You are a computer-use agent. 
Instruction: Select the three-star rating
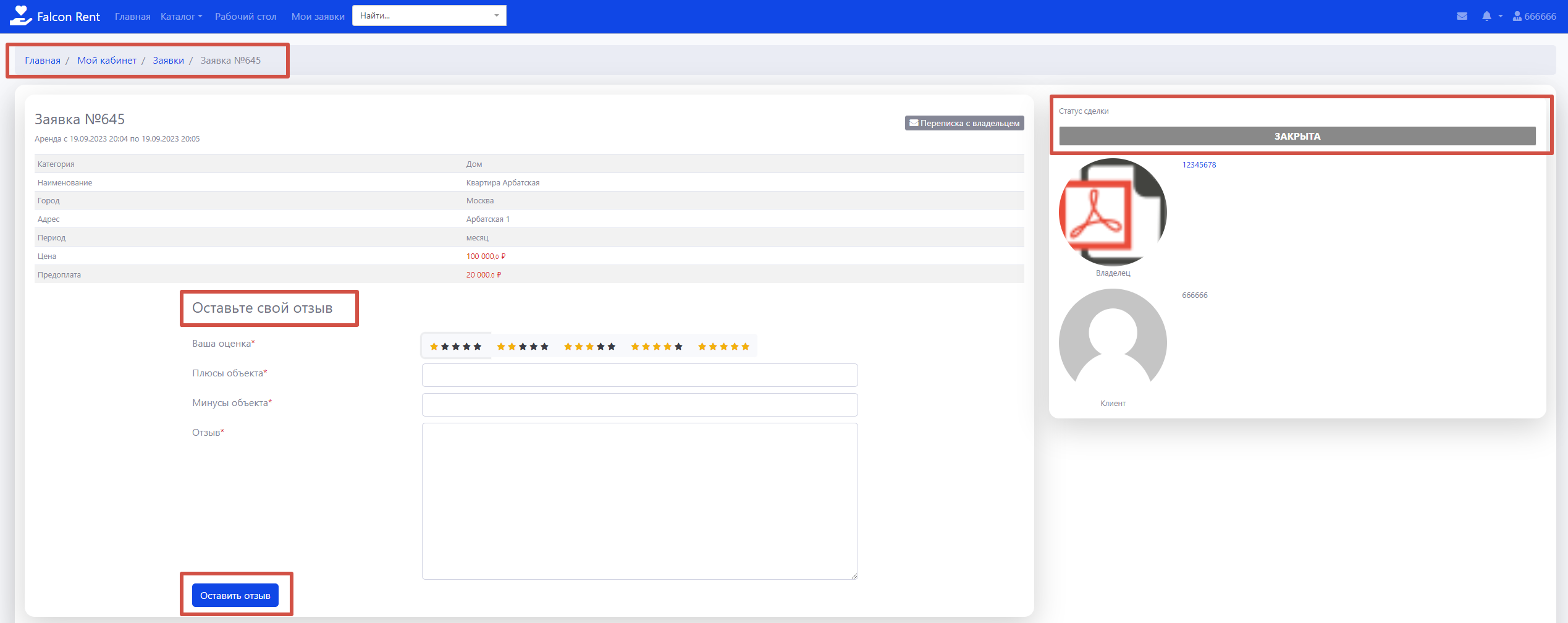click(x=589, y=347)
